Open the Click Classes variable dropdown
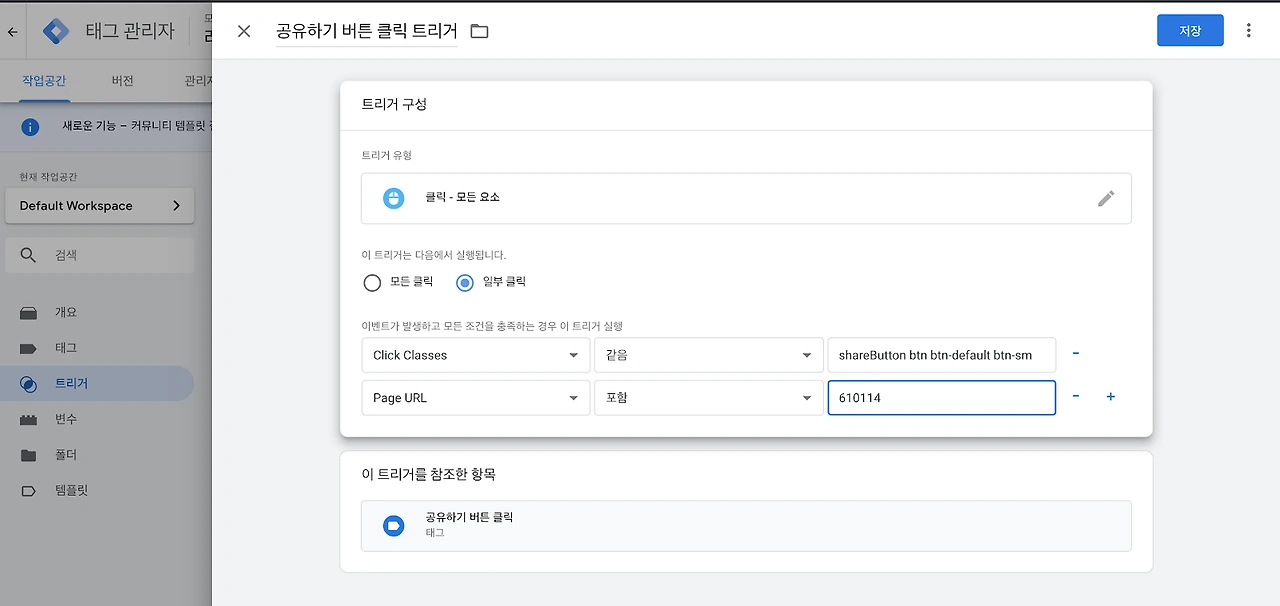The height and width of the screenshot is (606, 1280). 475,355
